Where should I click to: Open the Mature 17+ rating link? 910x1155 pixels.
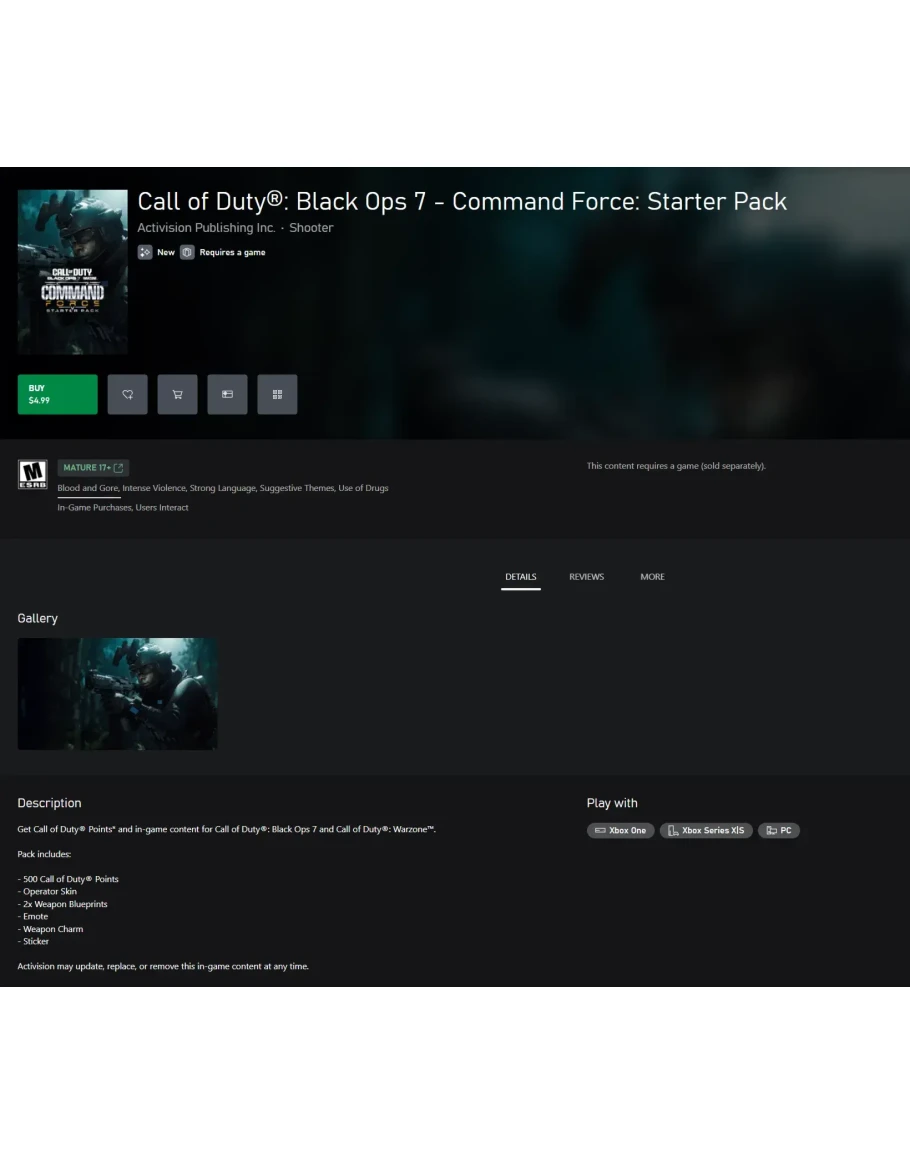click(93, 468)
